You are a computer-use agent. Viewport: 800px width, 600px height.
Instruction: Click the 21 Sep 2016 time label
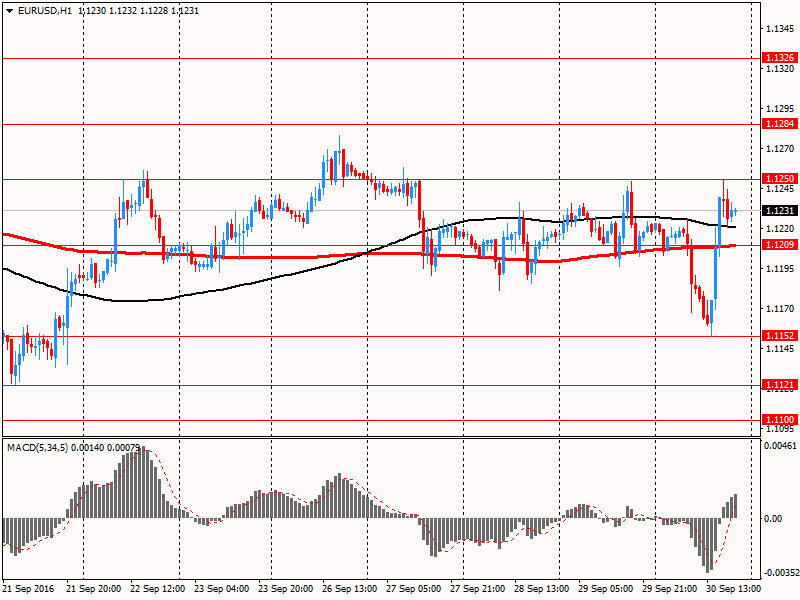pyautogui.click(x=30, y=589)
